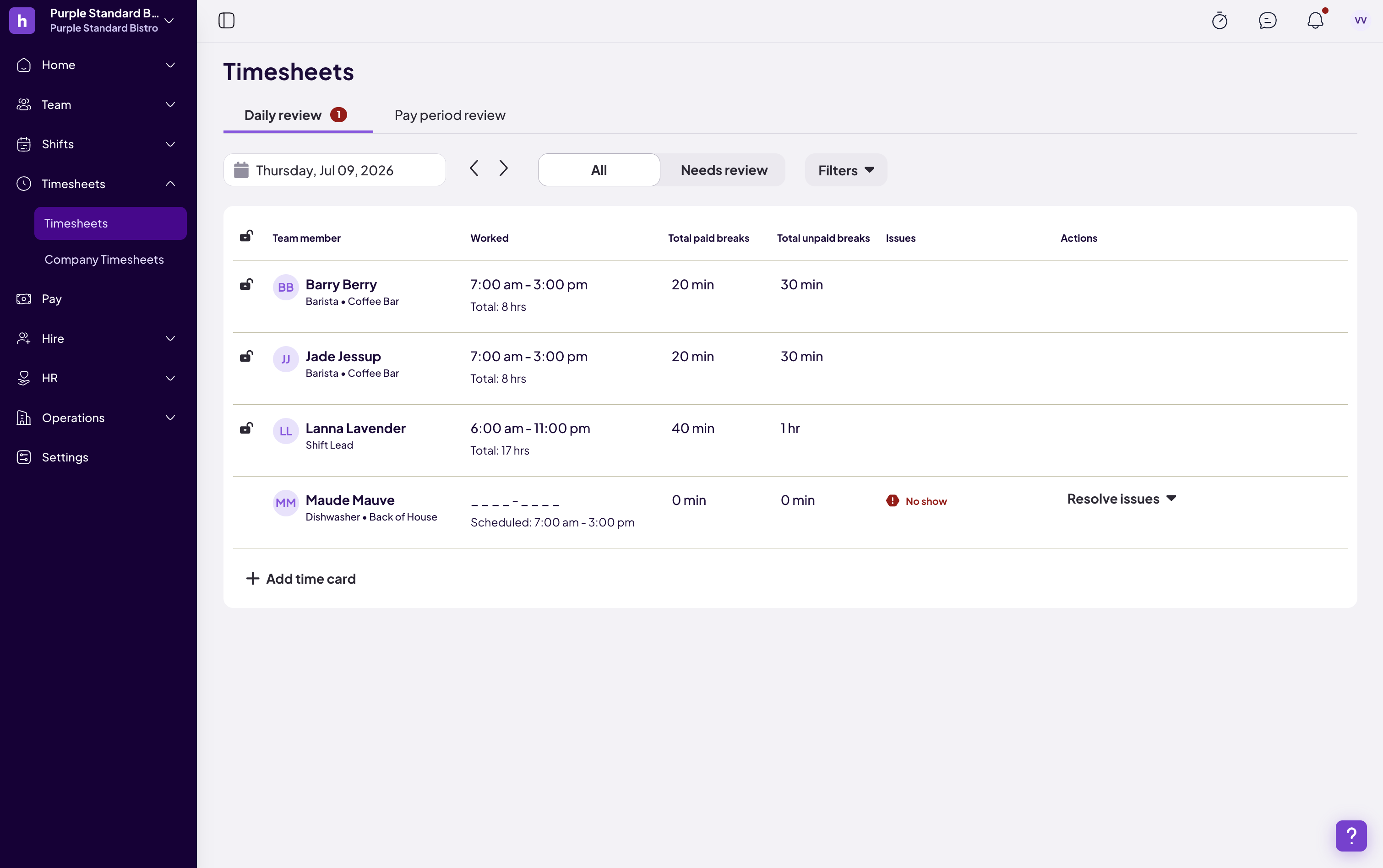Click the red No show alert icon
The height and width of the screenshot is (868, 1383).
pyautogui.click(x=892, y=500)
